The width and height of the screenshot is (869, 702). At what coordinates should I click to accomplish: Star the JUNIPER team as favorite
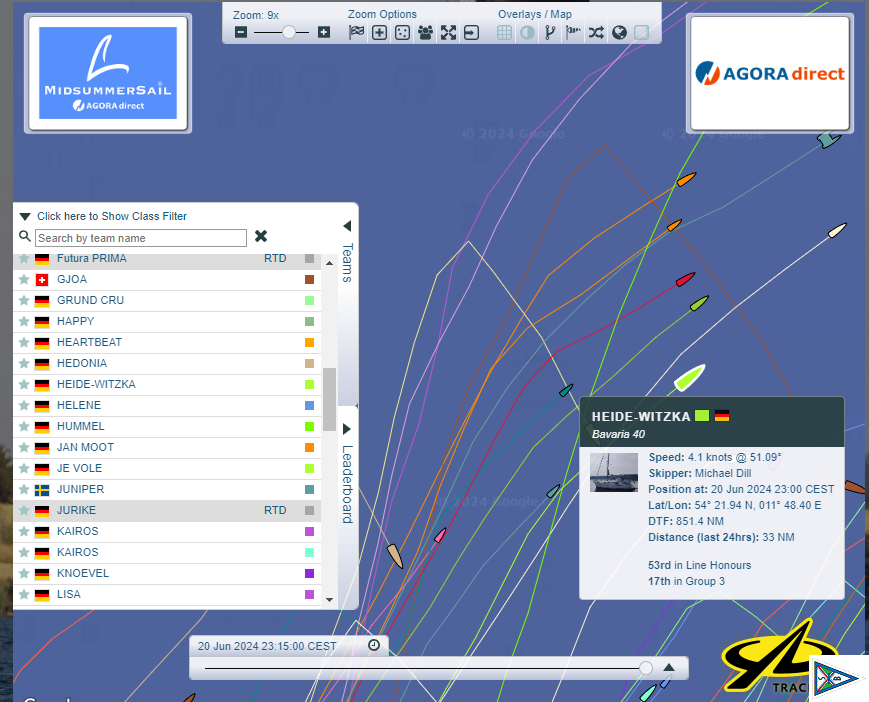tap(24, 489)
